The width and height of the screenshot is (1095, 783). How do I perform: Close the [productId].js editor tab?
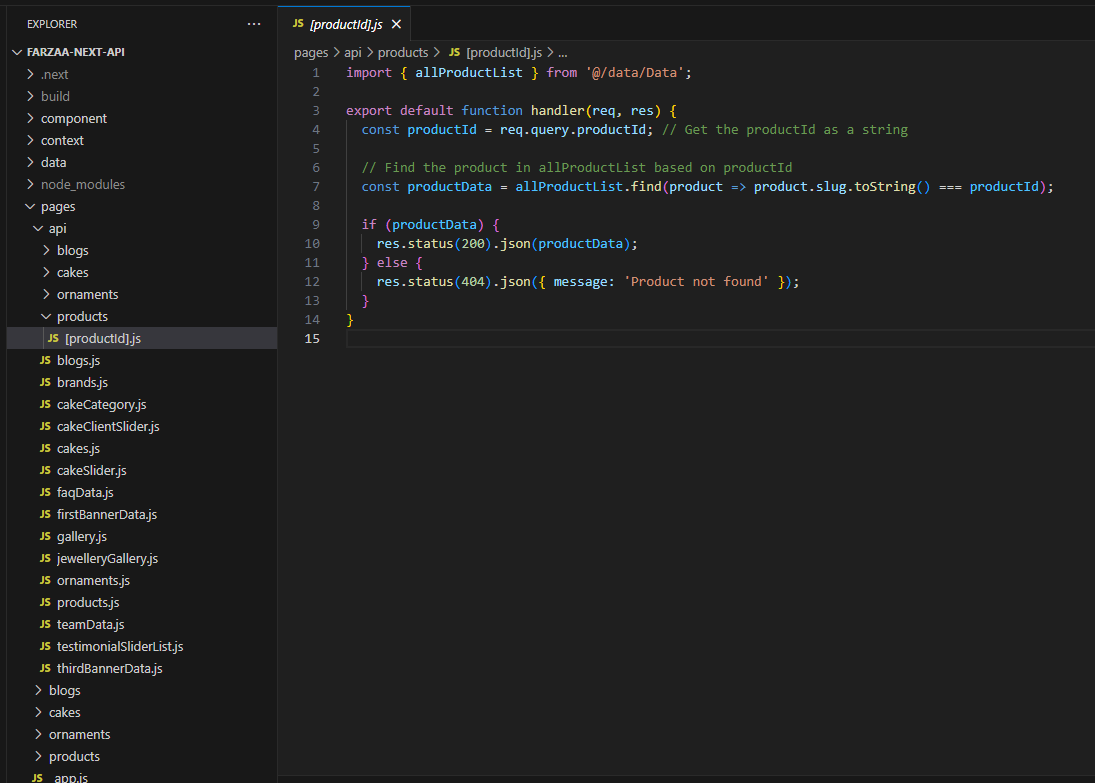coord(397,23)
